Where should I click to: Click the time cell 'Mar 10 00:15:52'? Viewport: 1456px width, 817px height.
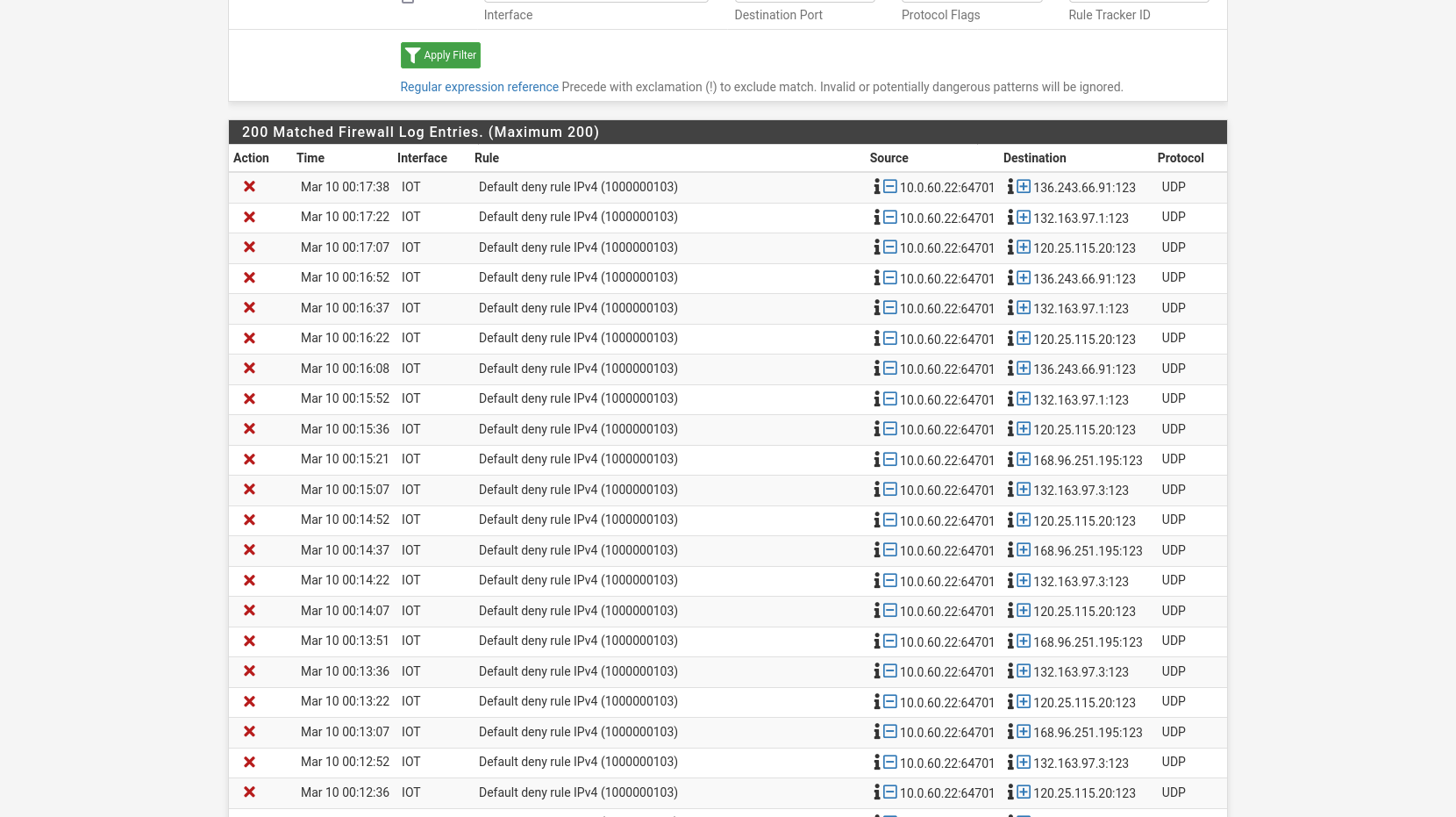345,398
